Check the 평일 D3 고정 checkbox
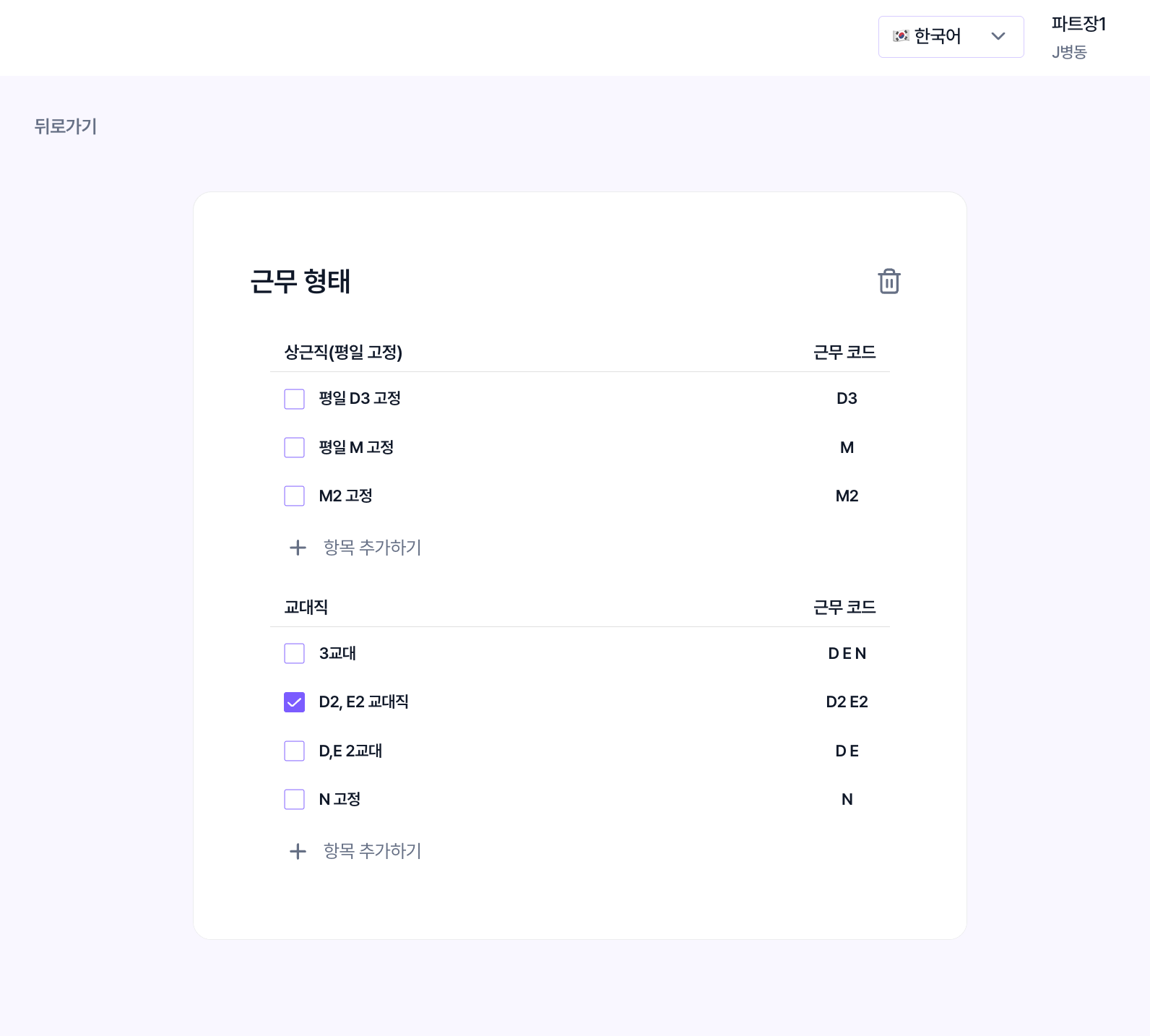Image resolution: width=1150 pixels, height=1036 pixels. tap(294, 399)
